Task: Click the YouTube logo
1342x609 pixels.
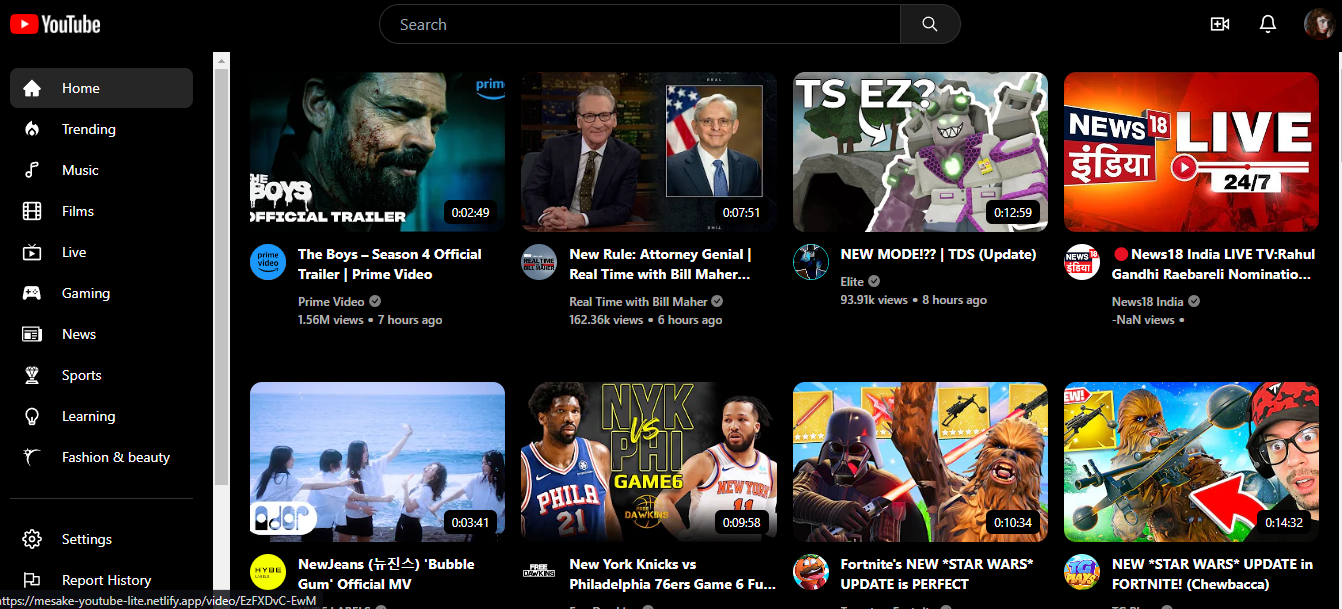Action: pyautogui.click(x=55, y=24)
